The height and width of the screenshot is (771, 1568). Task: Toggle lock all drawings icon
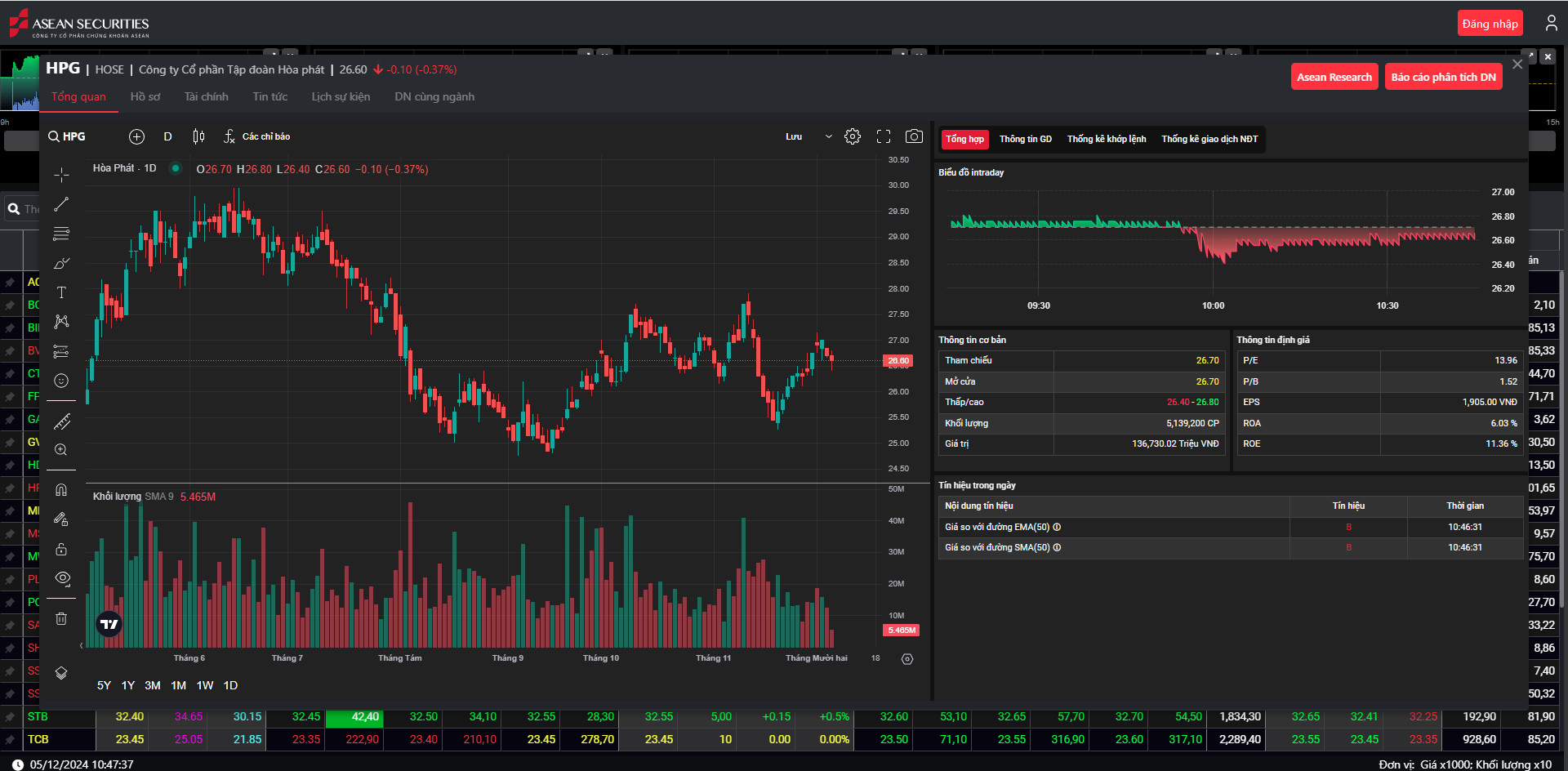pyautogui.click(x=61, y=549)
